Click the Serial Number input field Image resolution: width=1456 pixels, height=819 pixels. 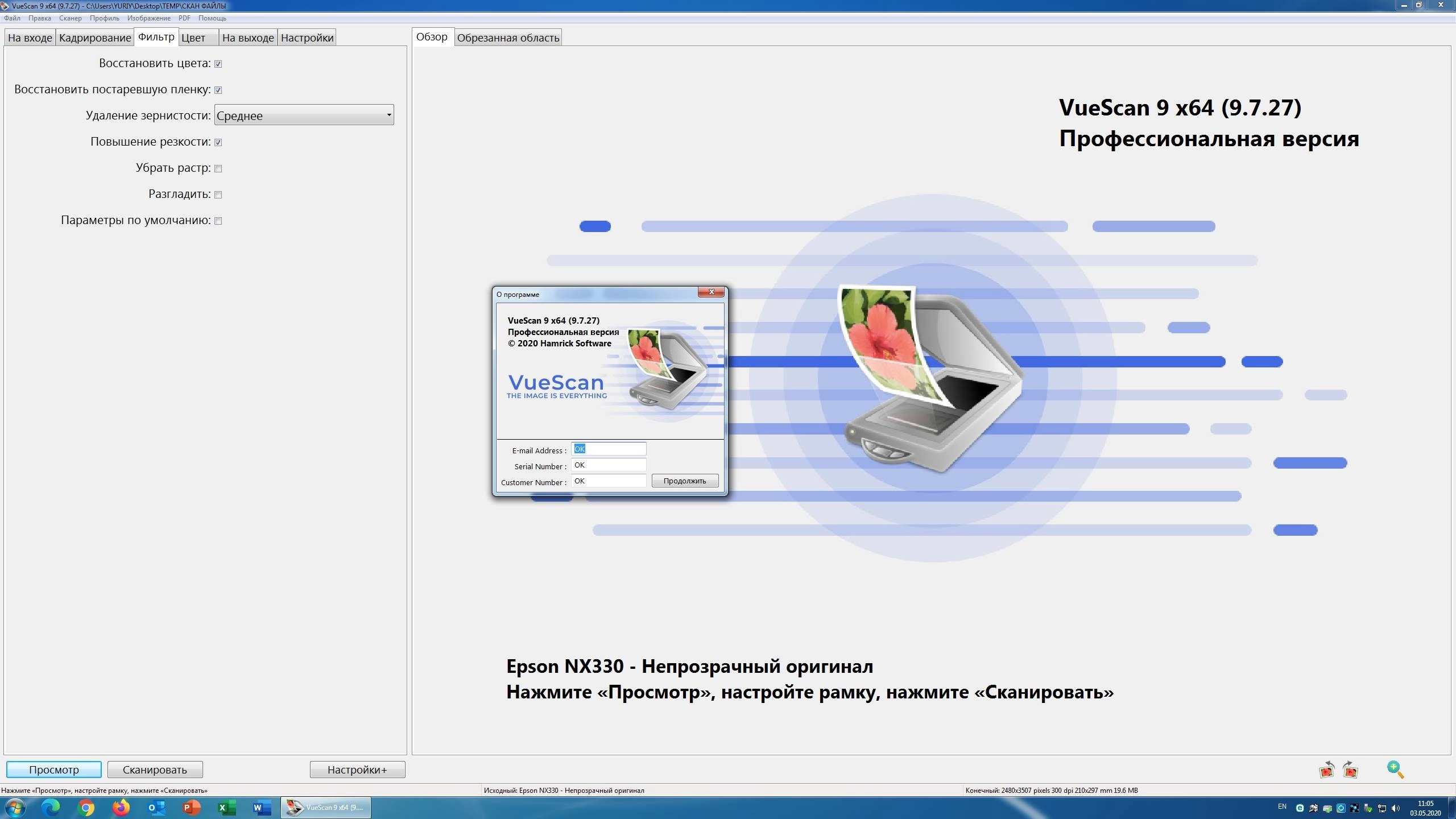click(609, 465)
